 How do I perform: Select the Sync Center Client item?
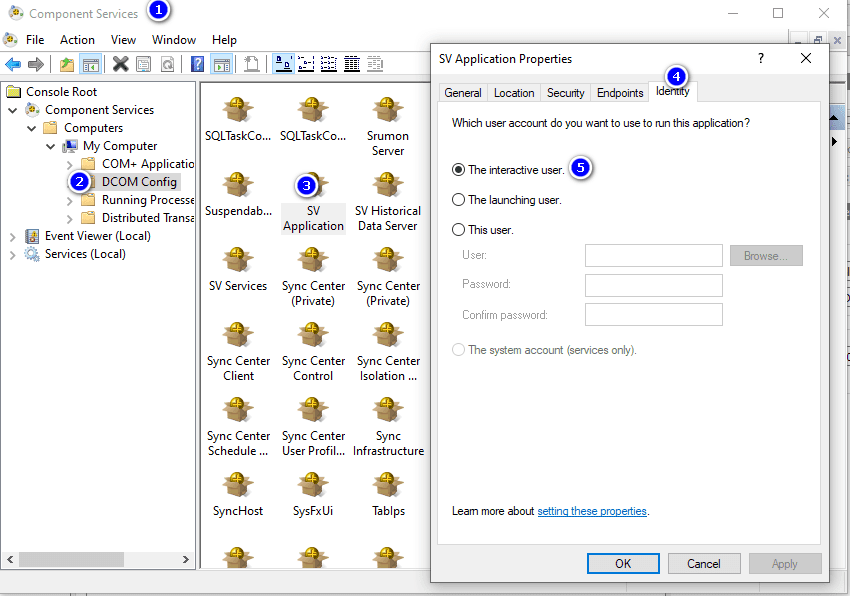[238, 352]
